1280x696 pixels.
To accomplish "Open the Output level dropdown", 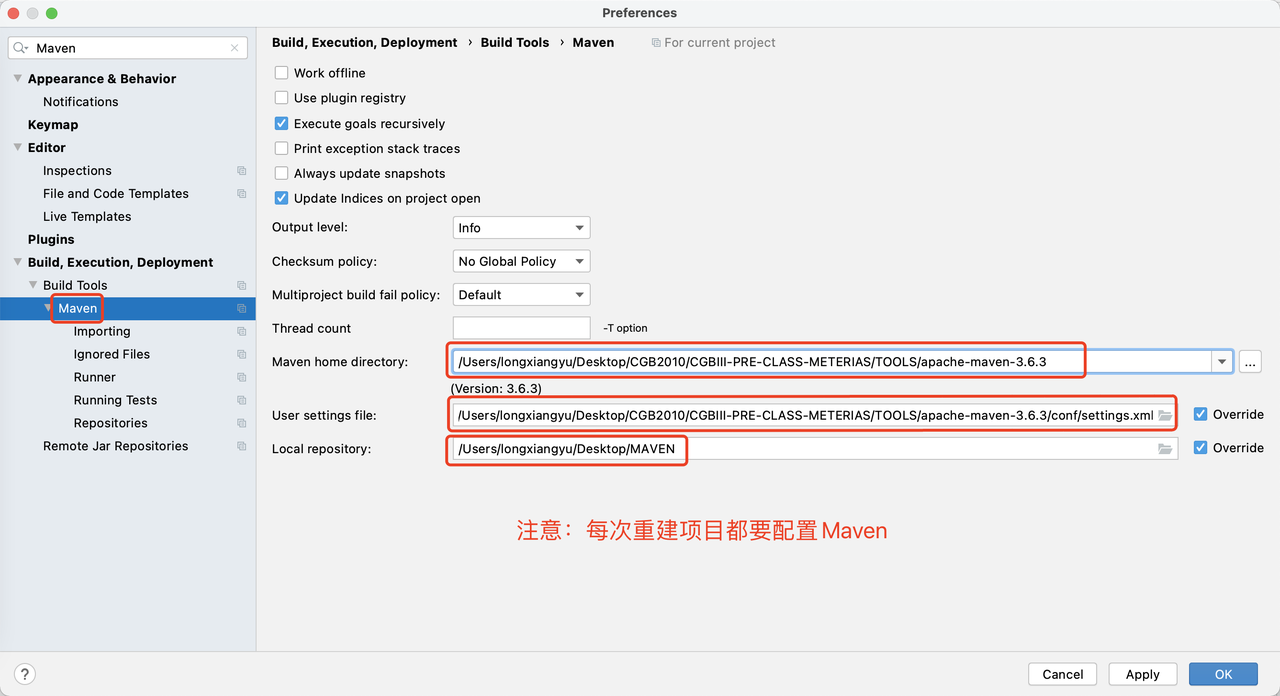I will tap(521, 228).
